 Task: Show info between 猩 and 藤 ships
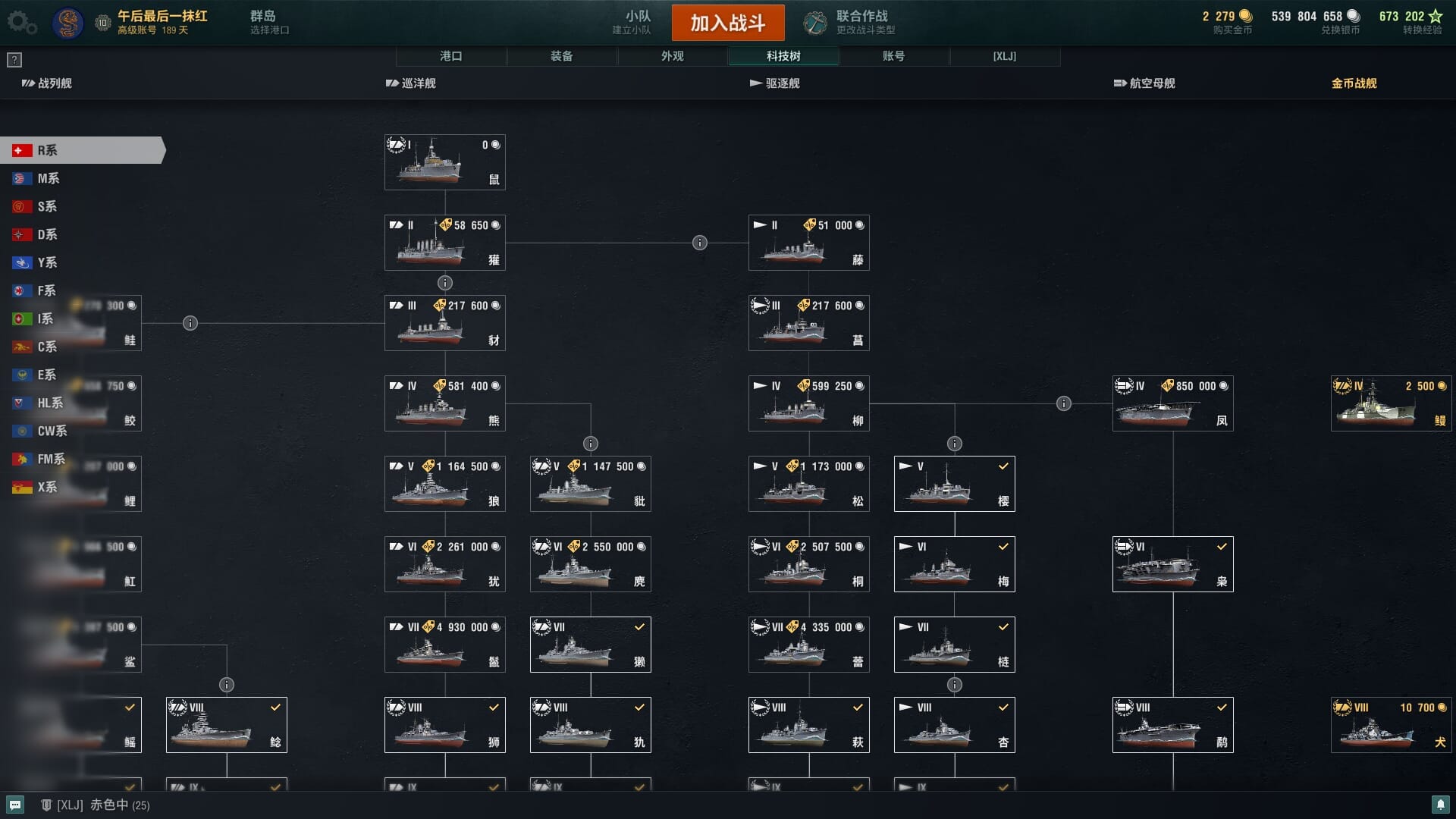coord(700,243)
